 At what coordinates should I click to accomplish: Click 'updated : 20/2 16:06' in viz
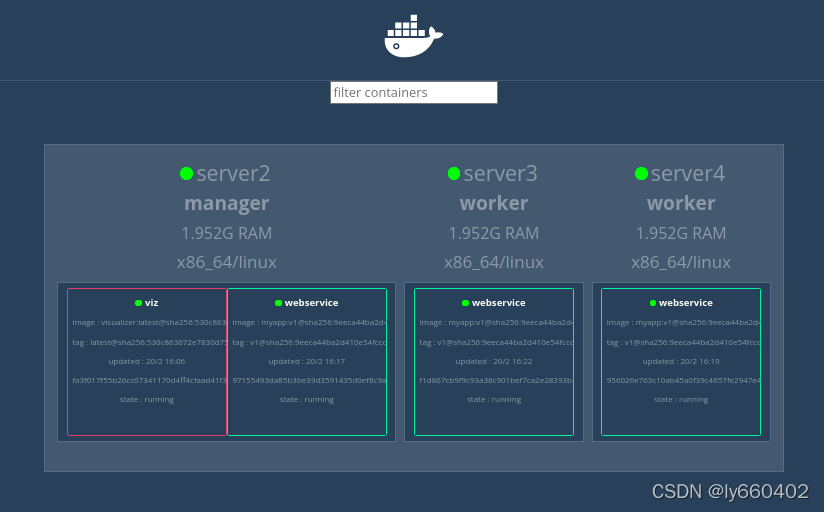[147, 362]
